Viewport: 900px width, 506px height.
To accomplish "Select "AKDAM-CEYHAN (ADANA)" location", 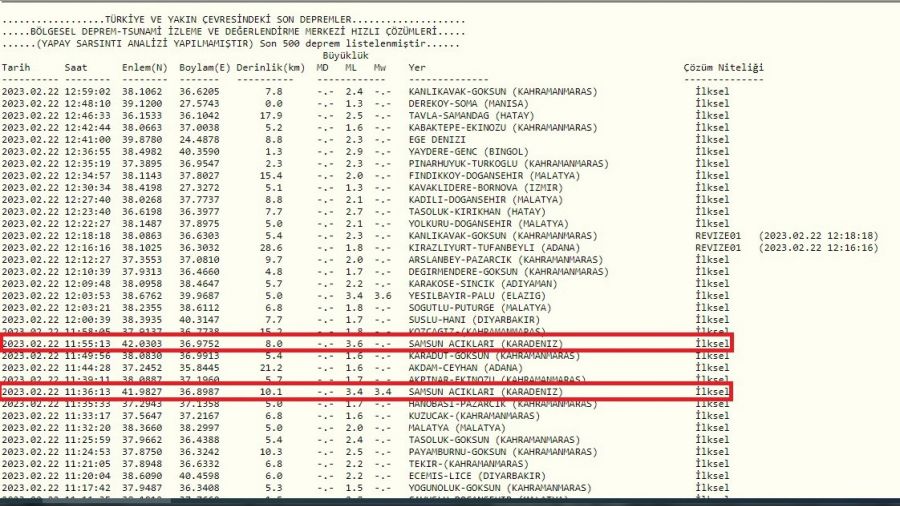I will 465,368.
